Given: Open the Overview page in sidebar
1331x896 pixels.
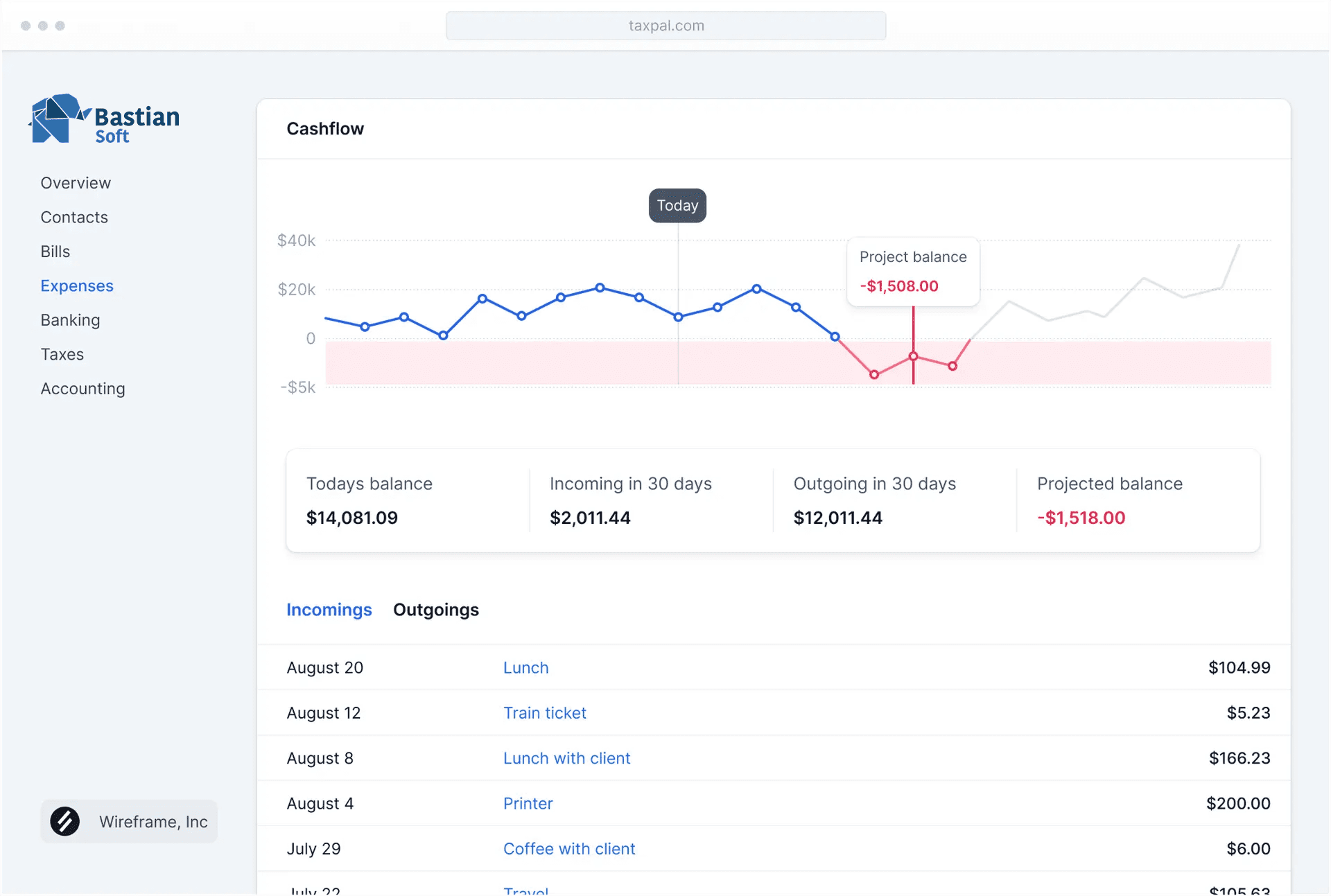Looking at the screenshot, I should point(76,183).
